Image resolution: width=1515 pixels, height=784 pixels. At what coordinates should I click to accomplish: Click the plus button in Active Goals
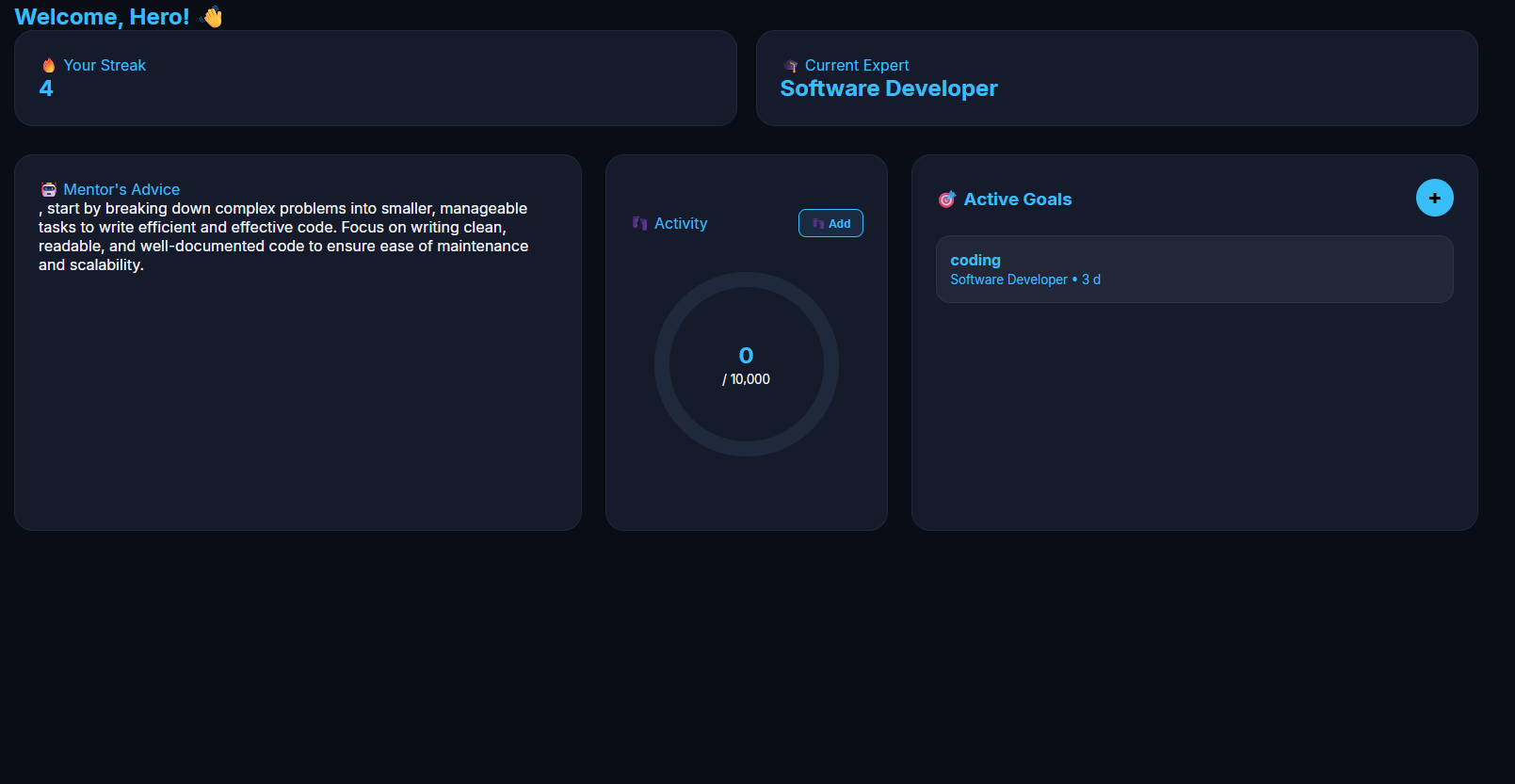point(1434,198)
